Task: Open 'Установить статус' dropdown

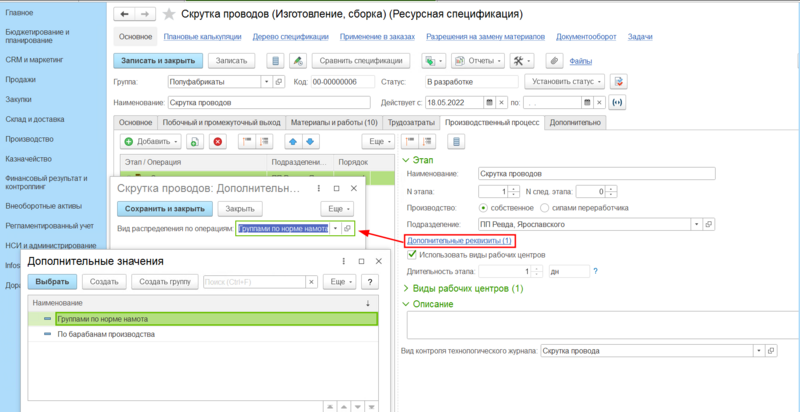Action: coord(565,82)
